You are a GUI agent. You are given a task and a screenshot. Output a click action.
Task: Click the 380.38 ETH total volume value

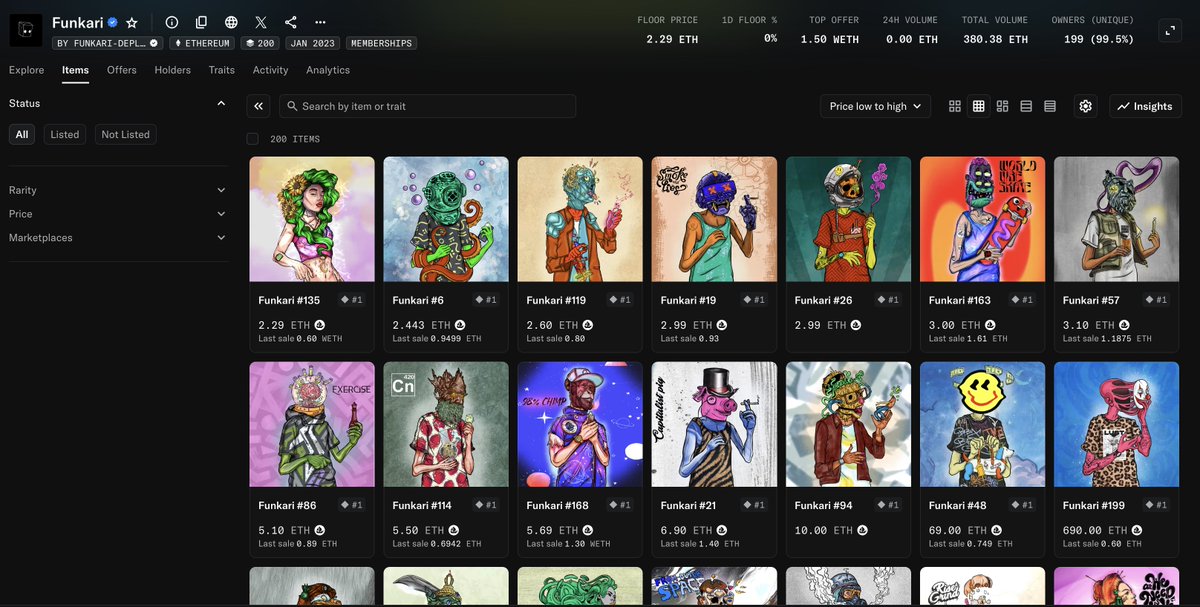coord(994,39)
